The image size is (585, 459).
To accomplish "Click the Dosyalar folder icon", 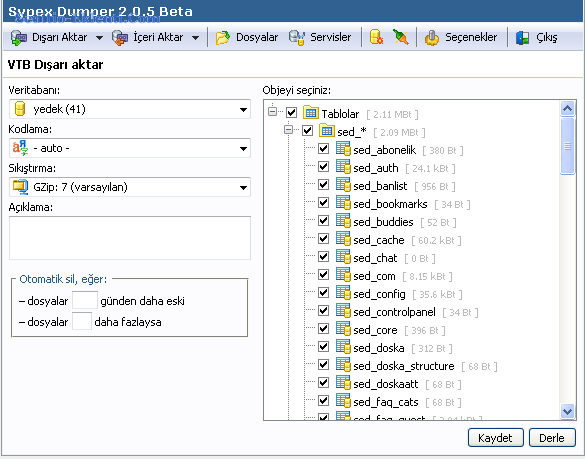I will [x=223, y=38].
